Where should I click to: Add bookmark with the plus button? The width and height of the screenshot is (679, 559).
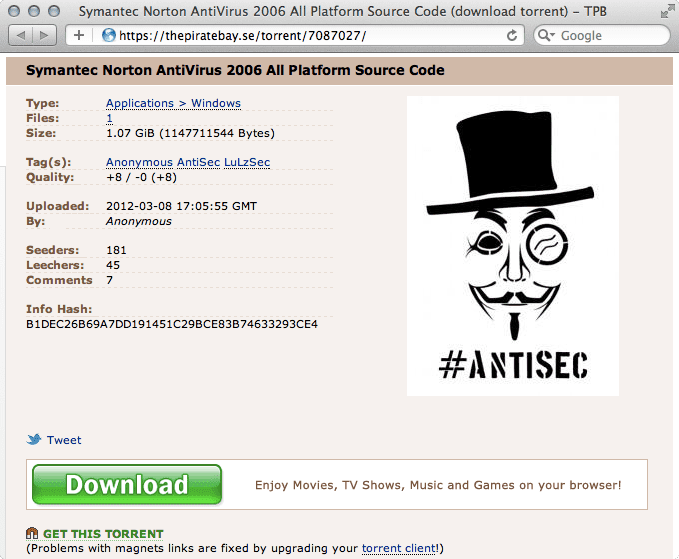click(79, 35)
